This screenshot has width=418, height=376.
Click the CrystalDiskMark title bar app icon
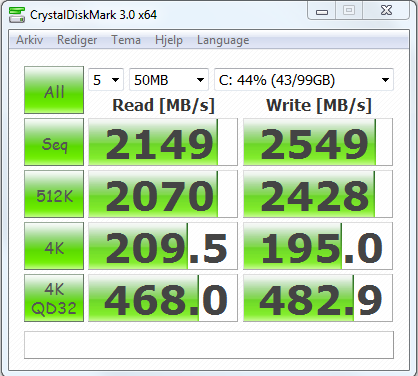coord(17,15)
